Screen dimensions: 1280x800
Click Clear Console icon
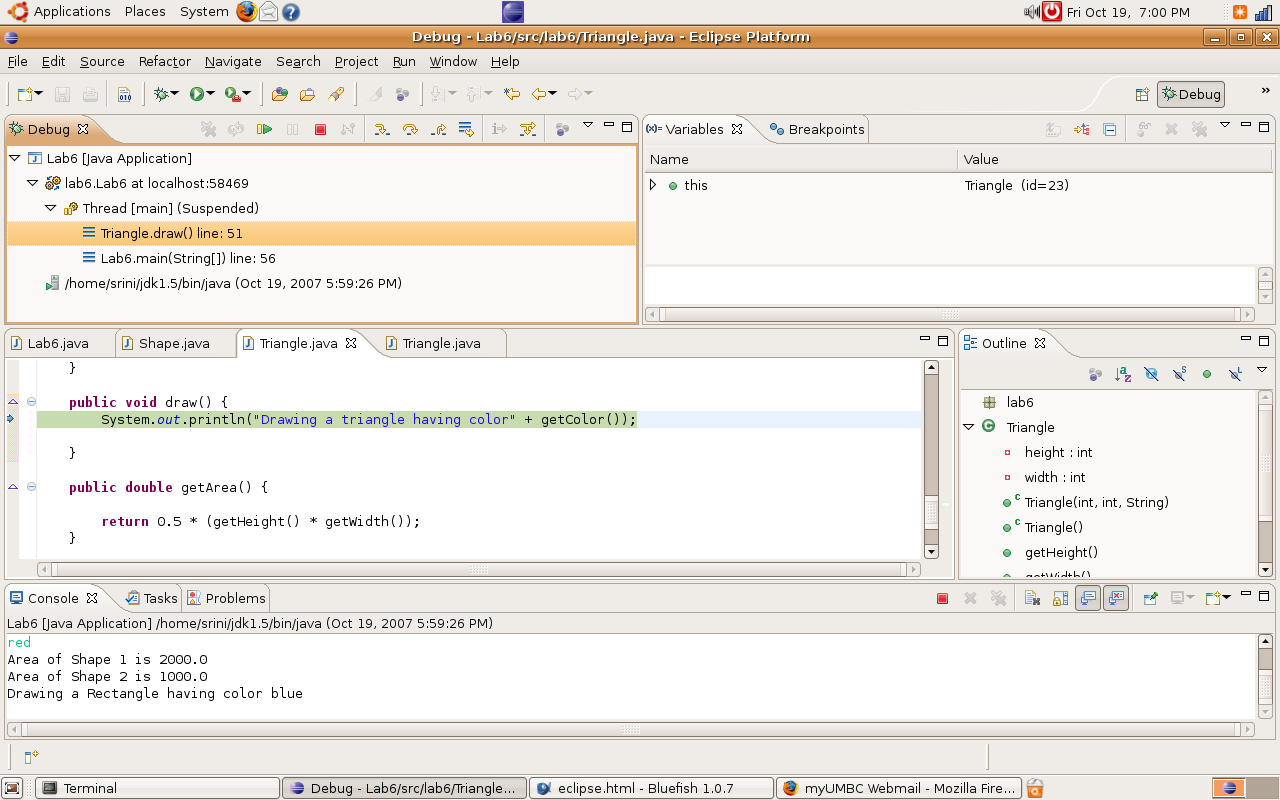click(x=1033, y=598)
